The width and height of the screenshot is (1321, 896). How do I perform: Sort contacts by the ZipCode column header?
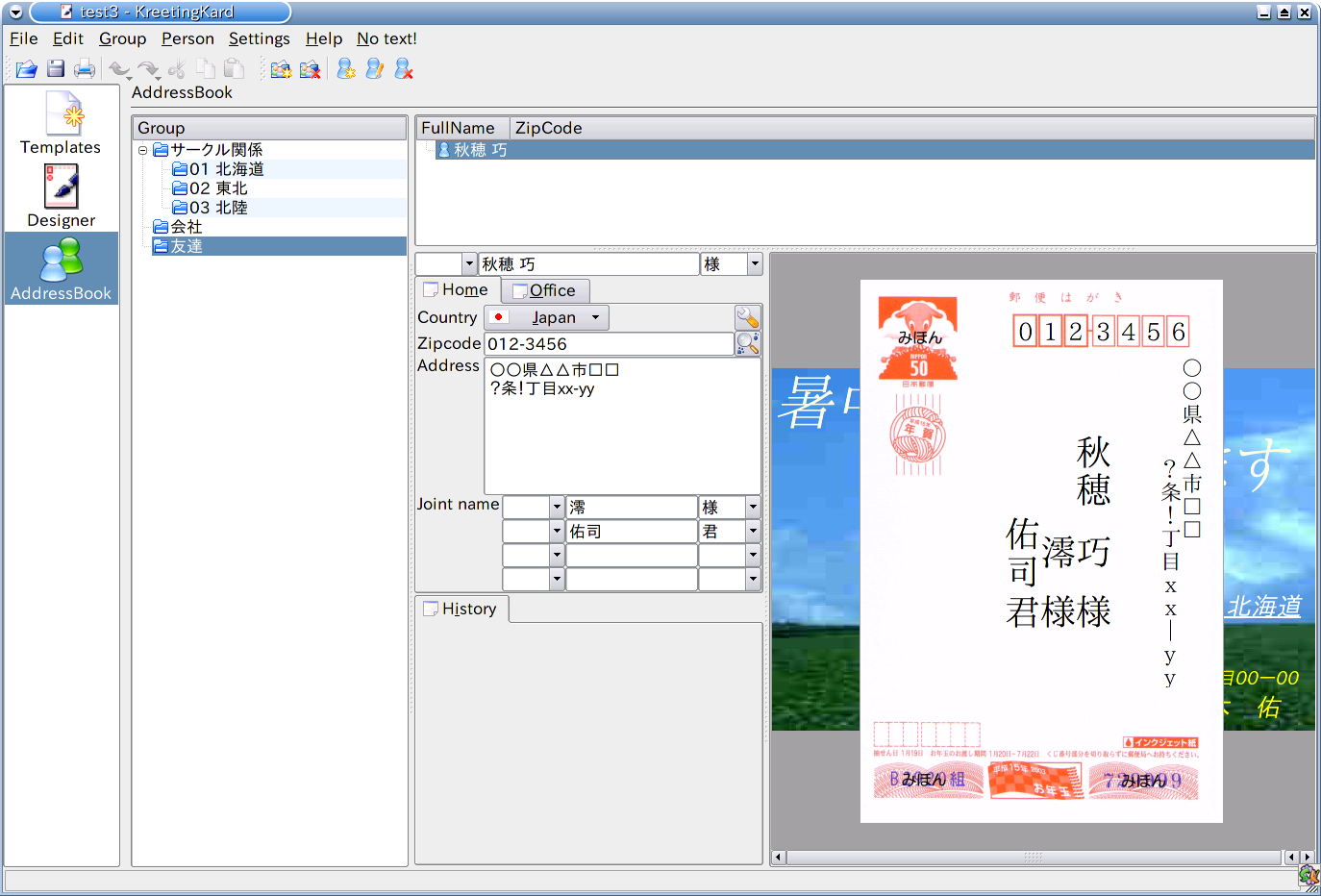548,128
